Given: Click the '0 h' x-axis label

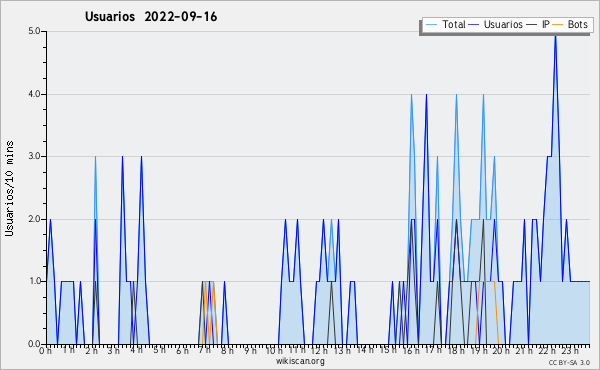Looking at the screenshot, I should 46,351.
